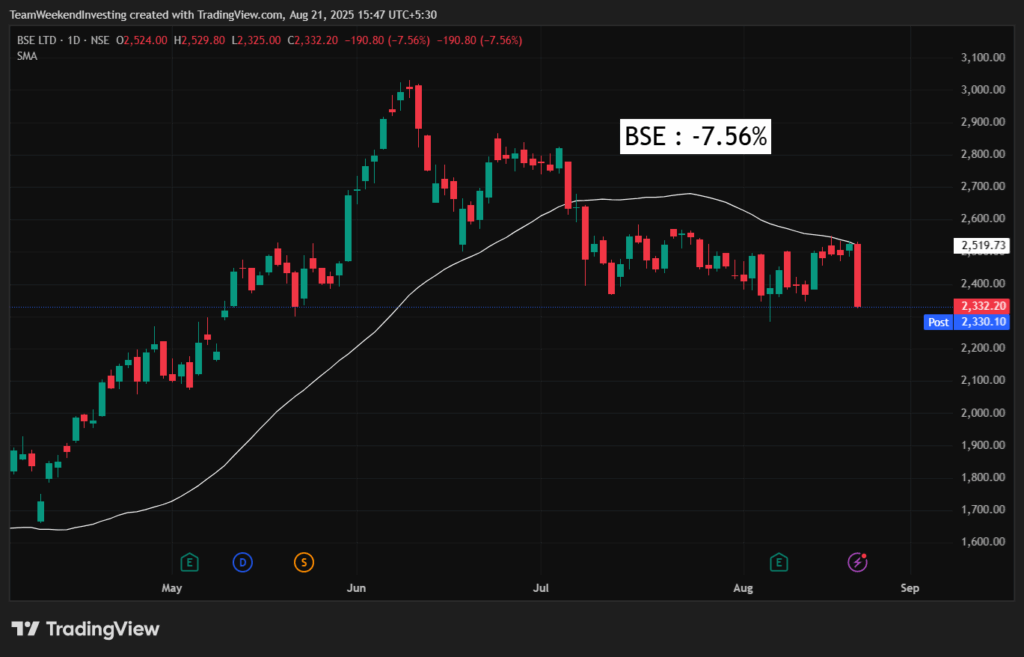Click the May label on time axis
The height and width of the screenshot is (657, 1024).
172,588
